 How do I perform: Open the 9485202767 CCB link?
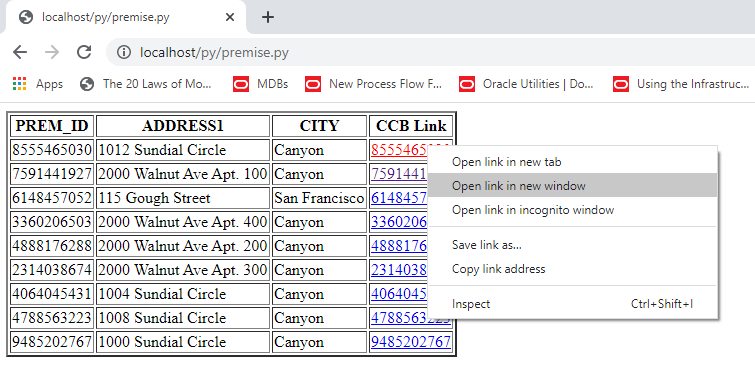(411, 342)
